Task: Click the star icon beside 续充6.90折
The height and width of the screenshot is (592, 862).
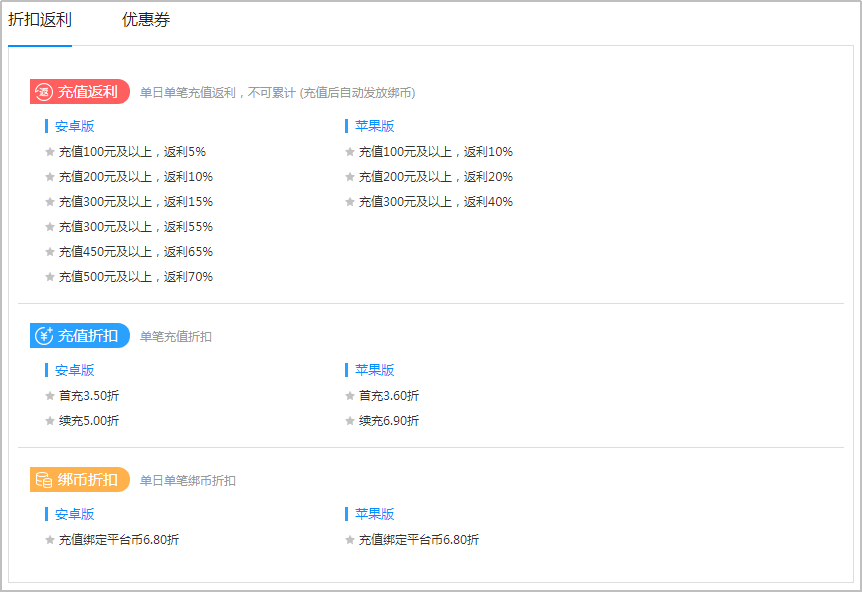Action: click(350, 421)
